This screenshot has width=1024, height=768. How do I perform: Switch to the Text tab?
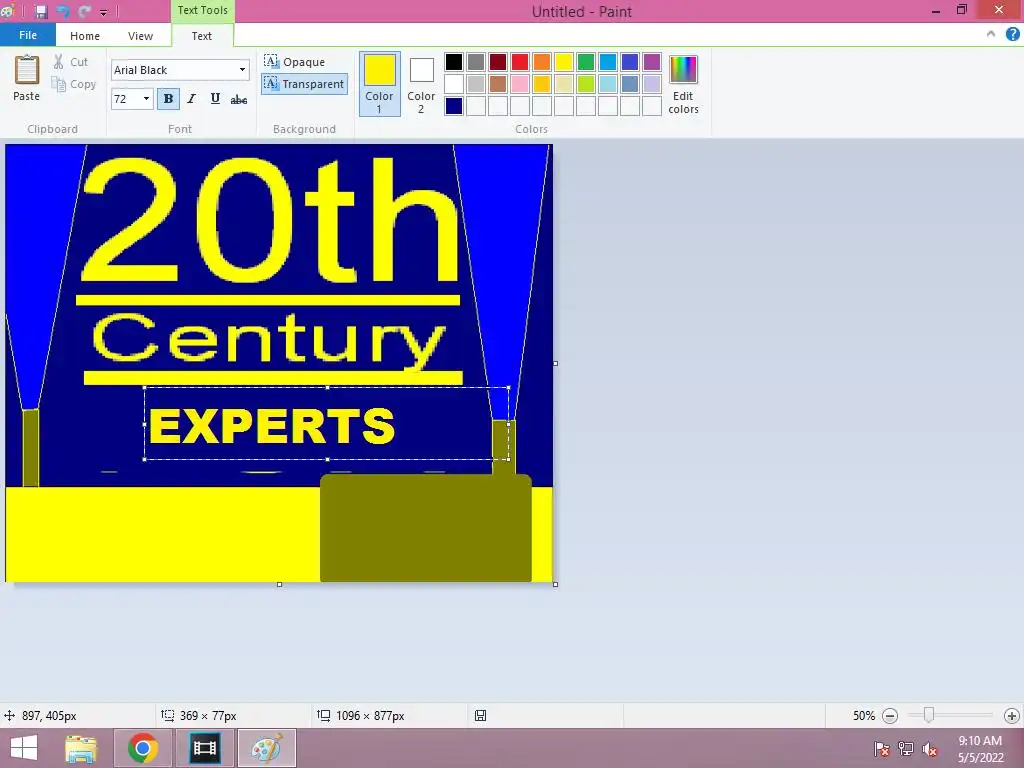point(202,36)
